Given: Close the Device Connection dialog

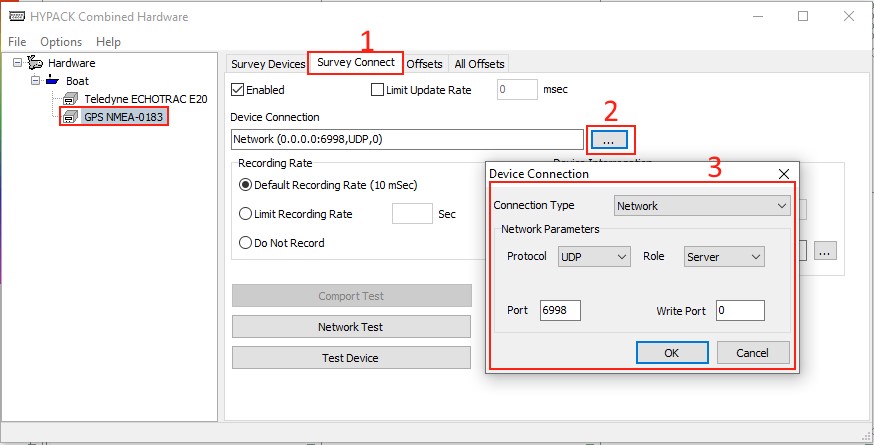Looking at the screenshot, I should click(783, 174).
